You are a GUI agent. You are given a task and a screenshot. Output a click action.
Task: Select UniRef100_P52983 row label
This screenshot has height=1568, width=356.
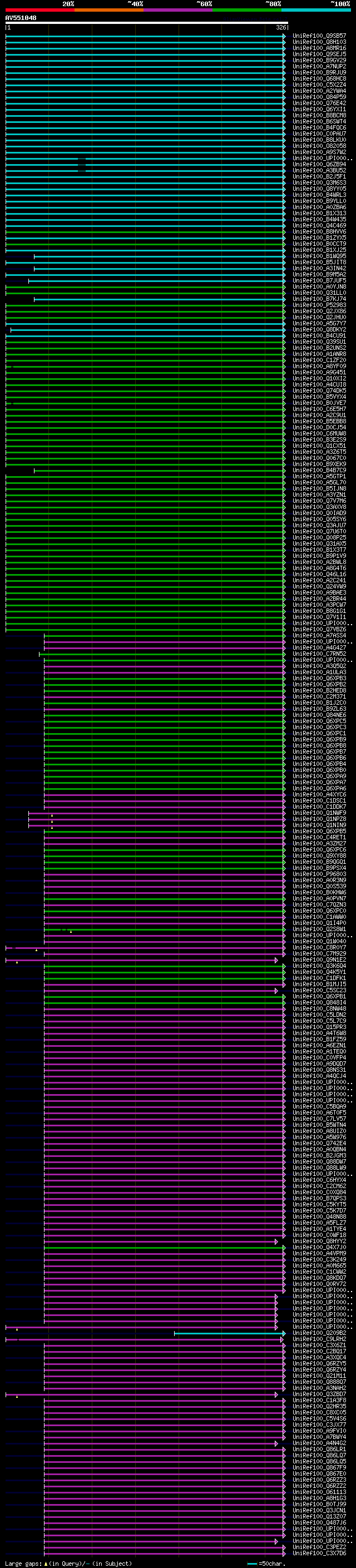click(319, 305)
